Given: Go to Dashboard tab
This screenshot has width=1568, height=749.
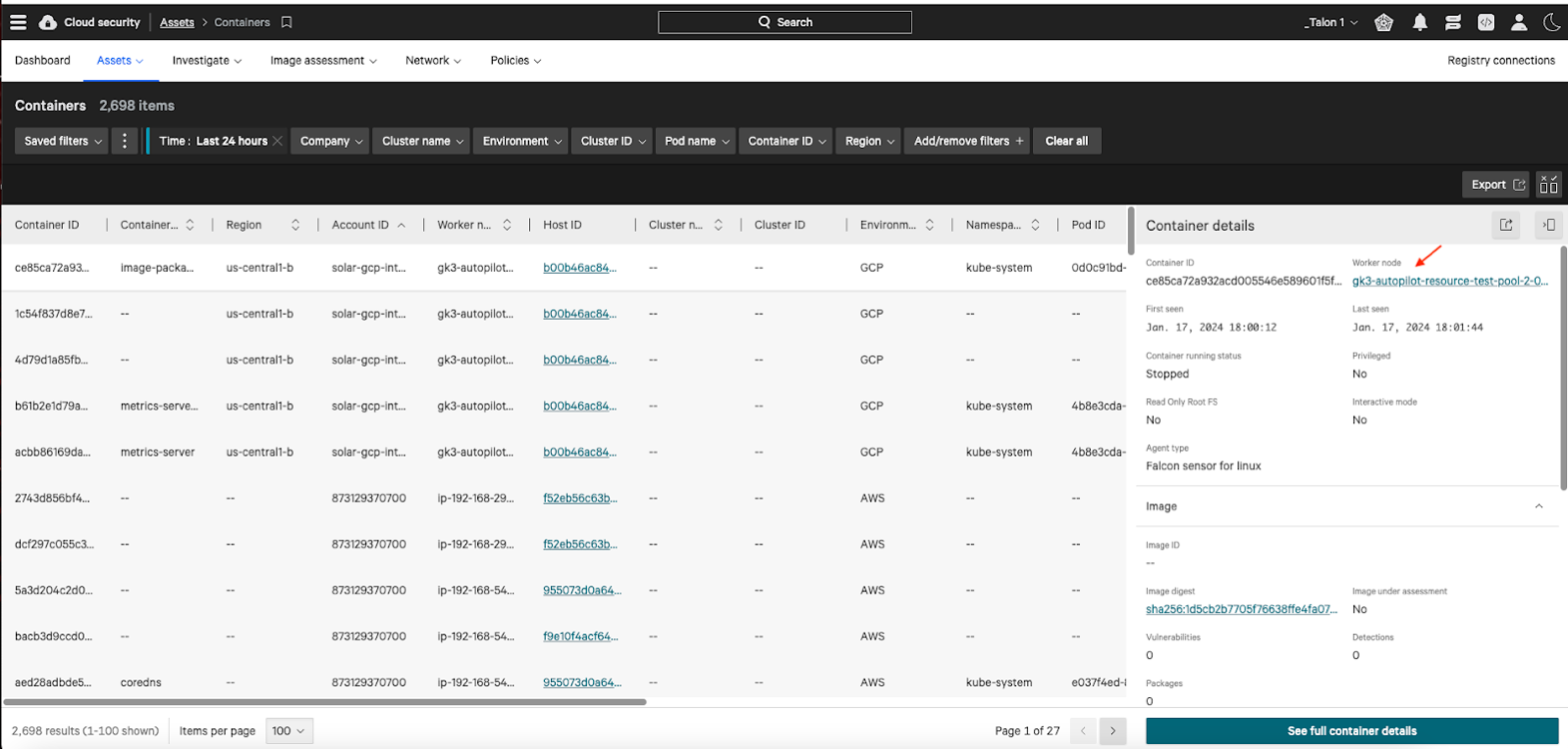Looking at the screenshot, I should [43, 61].
